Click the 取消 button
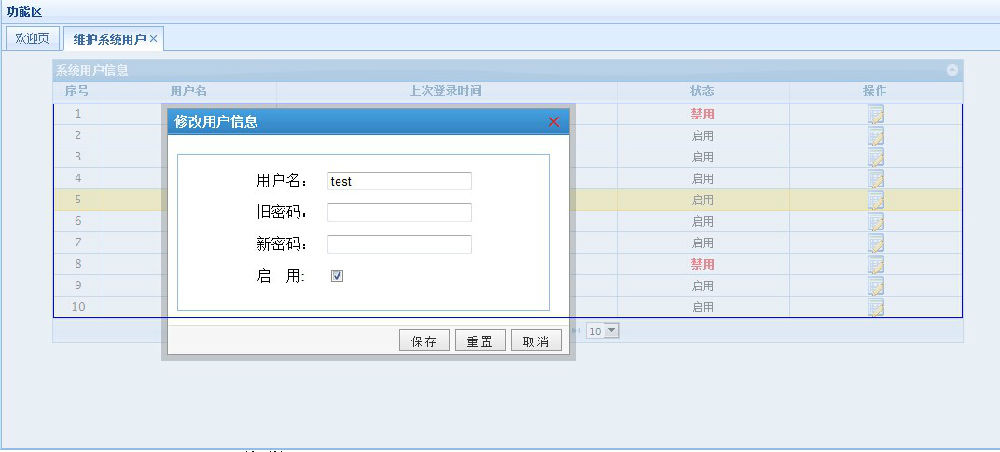This screenshot has height=452, width=1000. 536,341
